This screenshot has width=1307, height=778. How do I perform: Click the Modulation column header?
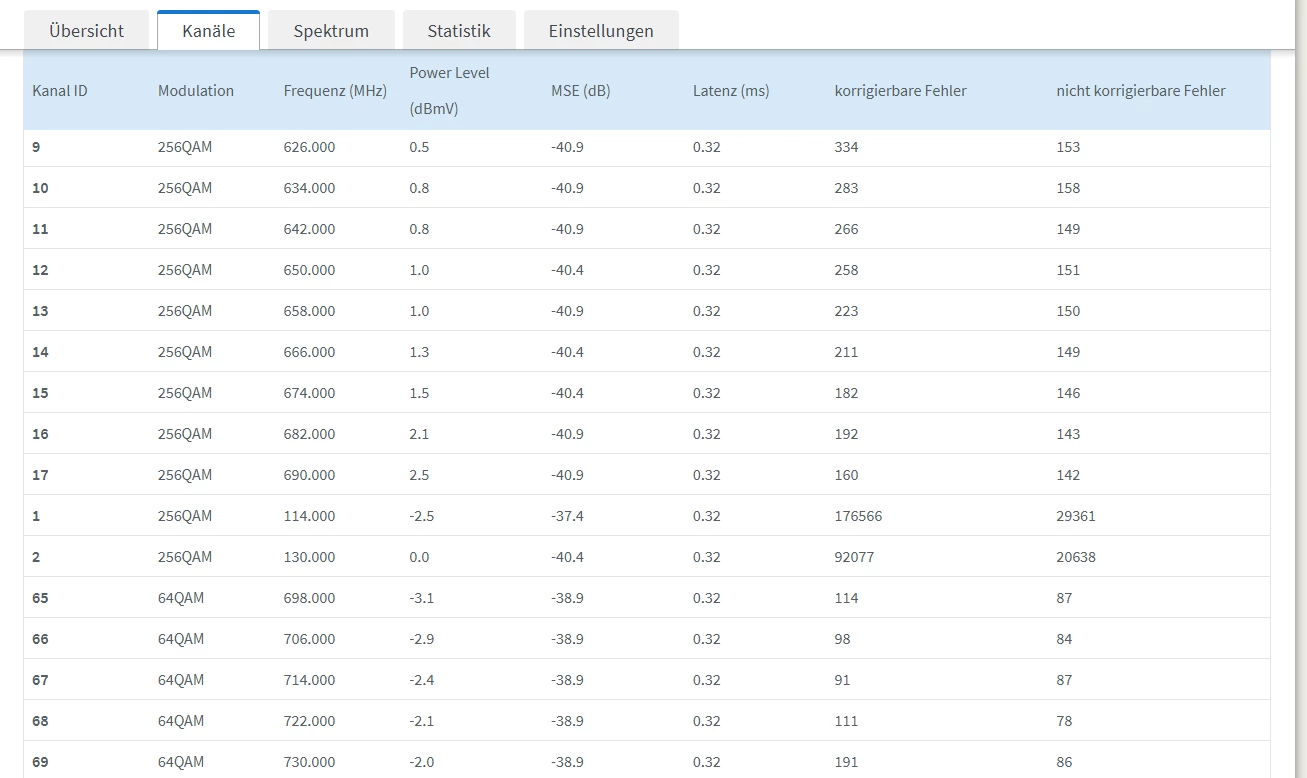[x=196, y=91]
